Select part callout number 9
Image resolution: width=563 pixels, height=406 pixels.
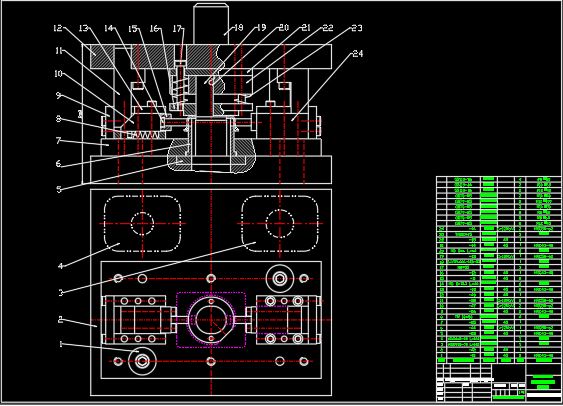coord(59,96)
